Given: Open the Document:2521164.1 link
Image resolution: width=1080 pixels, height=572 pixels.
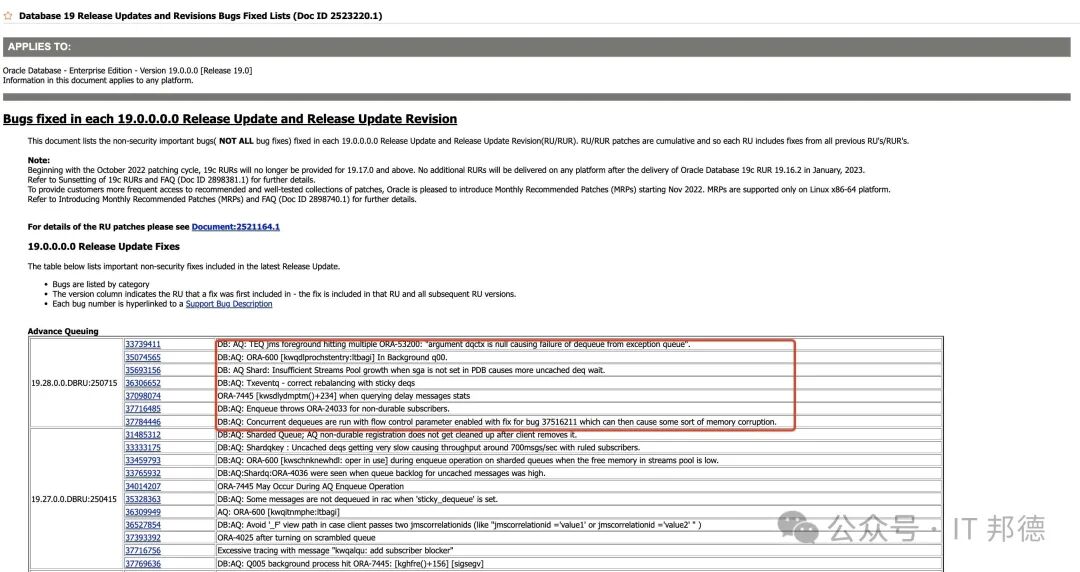Looking at the screenshot, I should (x=236, y=227).
